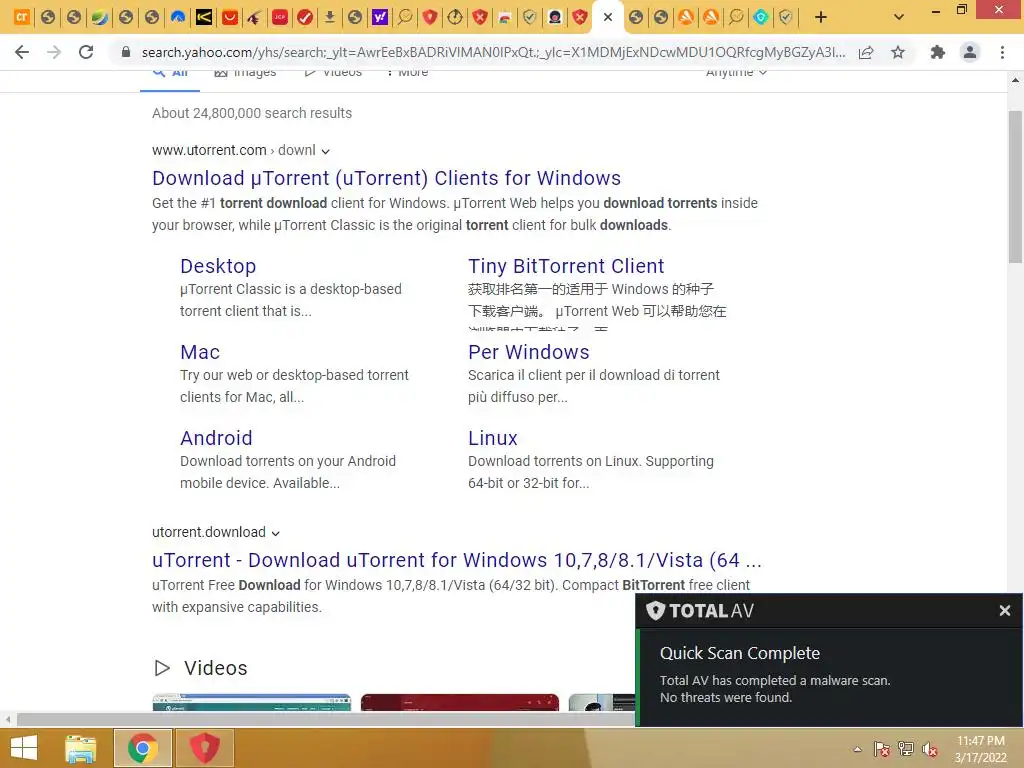1024x768 pixels.
Task: Open 'Download µTorrent Clients for Windows' result
Action: pos(386,178)
